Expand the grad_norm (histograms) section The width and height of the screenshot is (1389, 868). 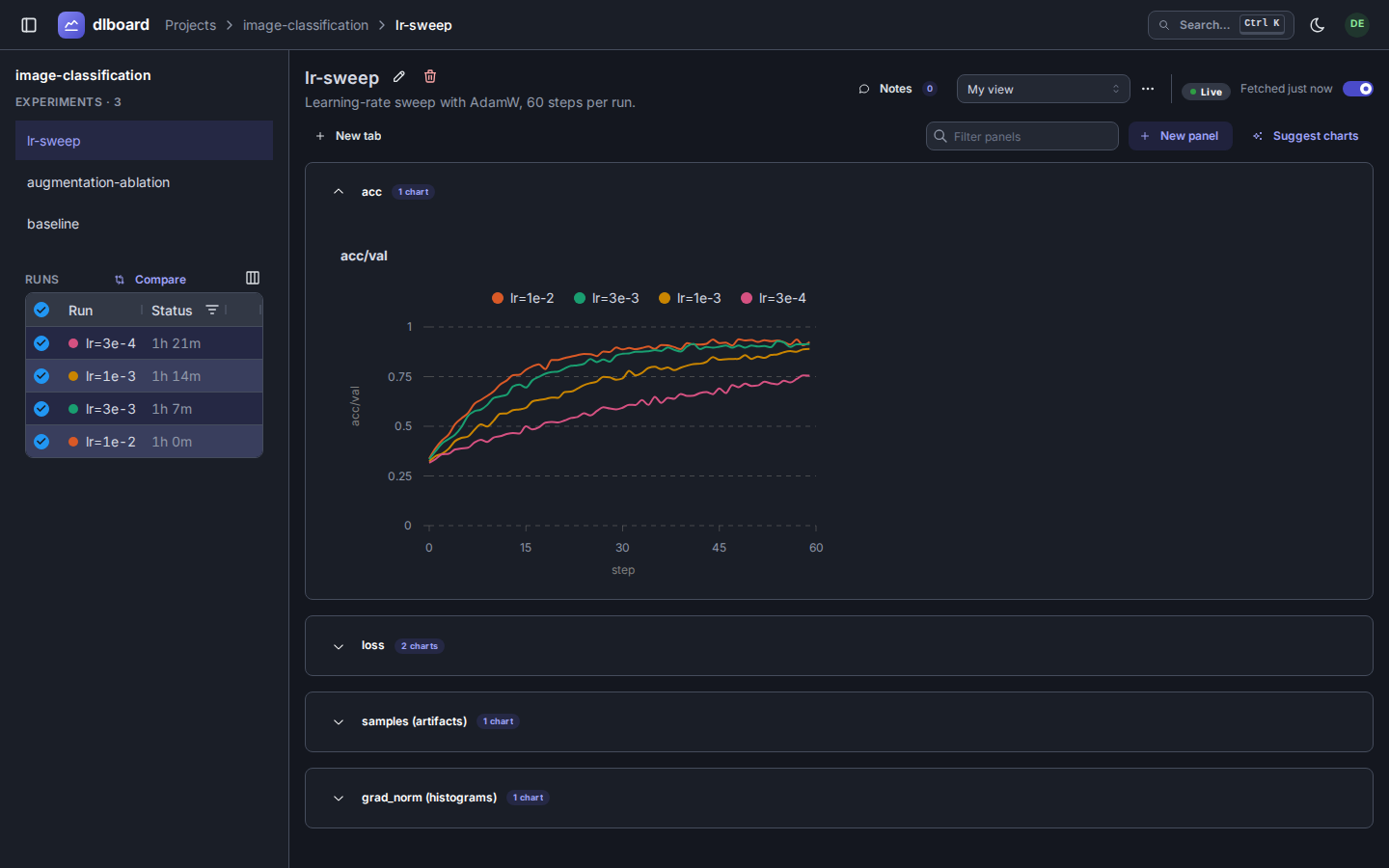pos(339,798)
